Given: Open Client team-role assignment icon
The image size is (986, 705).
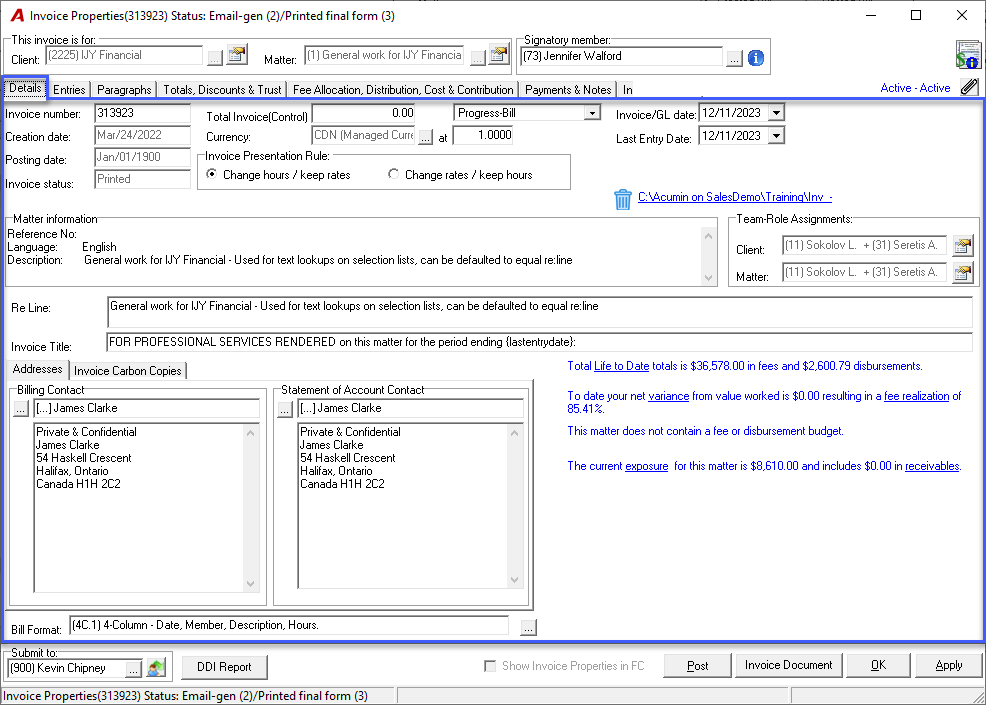Looking at the screenshot, I should (963, 245).
